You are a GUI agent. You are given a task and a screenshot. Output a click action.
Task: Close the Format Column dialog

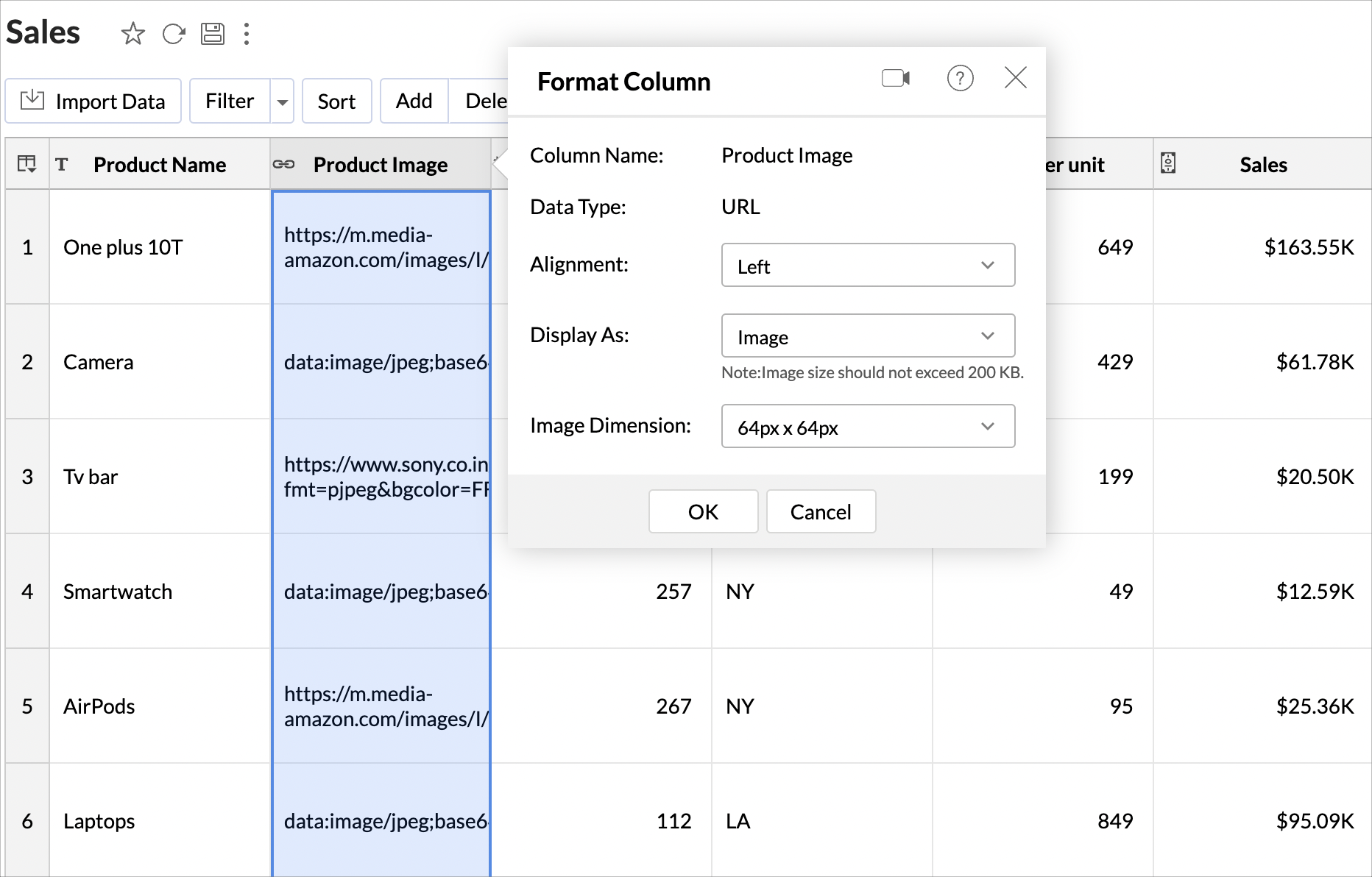click(1016, 77)
